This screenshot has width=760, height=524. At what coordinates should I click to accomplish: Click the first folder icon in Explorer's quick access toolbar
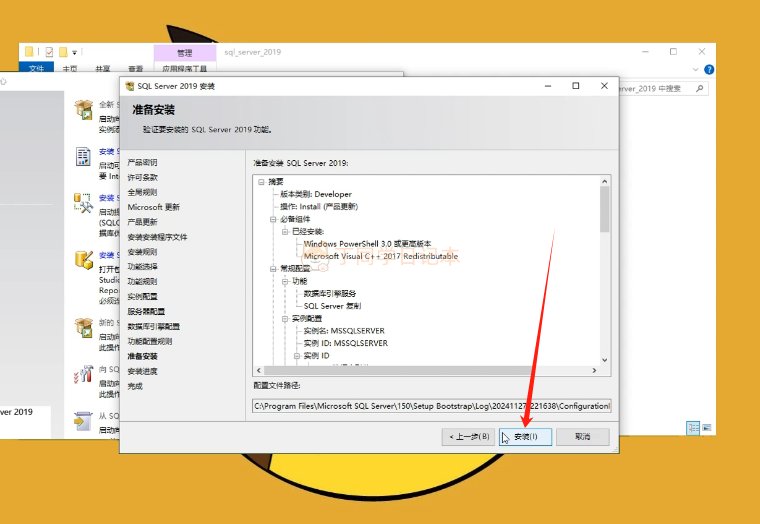pos(29,51)
